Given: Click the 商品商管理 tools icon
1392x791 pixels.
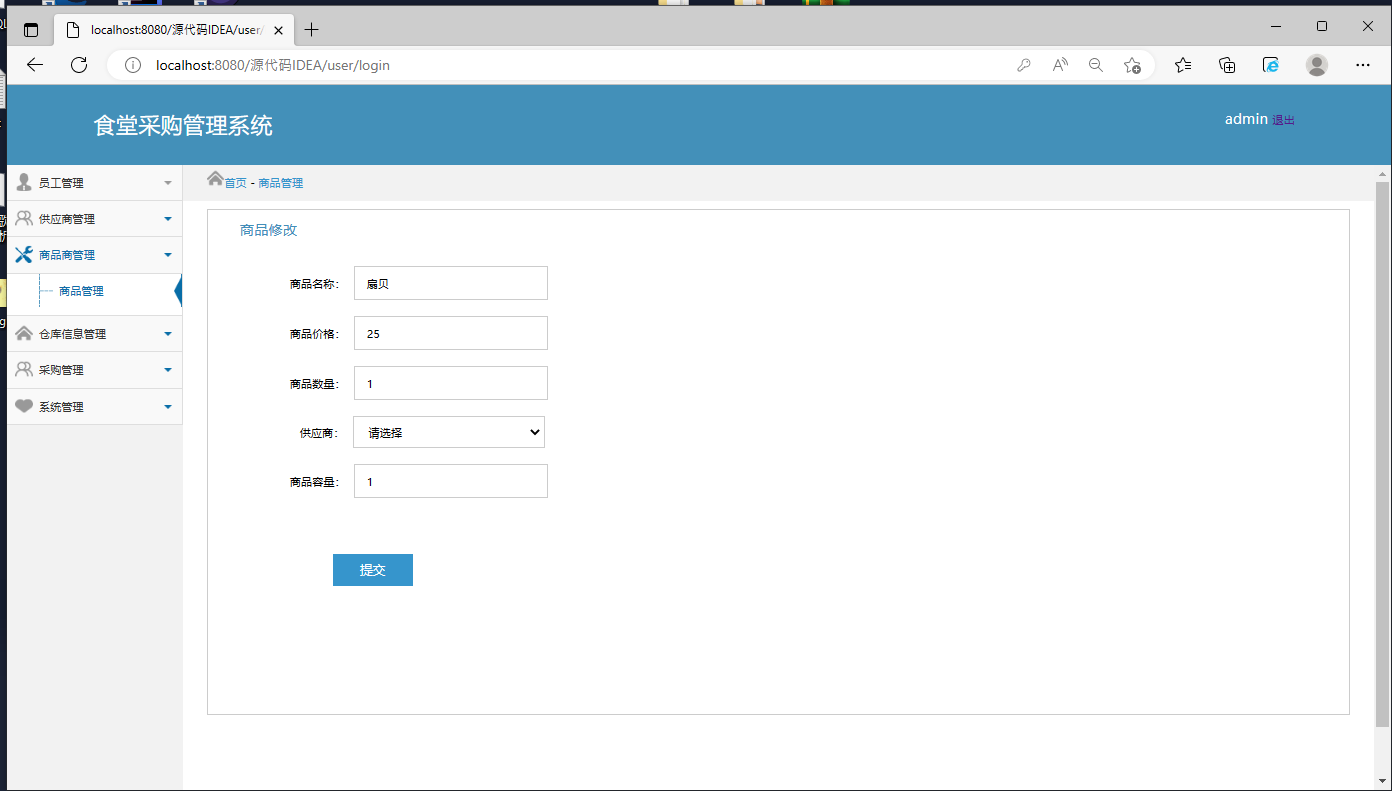Looking at the screenshot, I should pyautogui.click(x=24, y=254).
